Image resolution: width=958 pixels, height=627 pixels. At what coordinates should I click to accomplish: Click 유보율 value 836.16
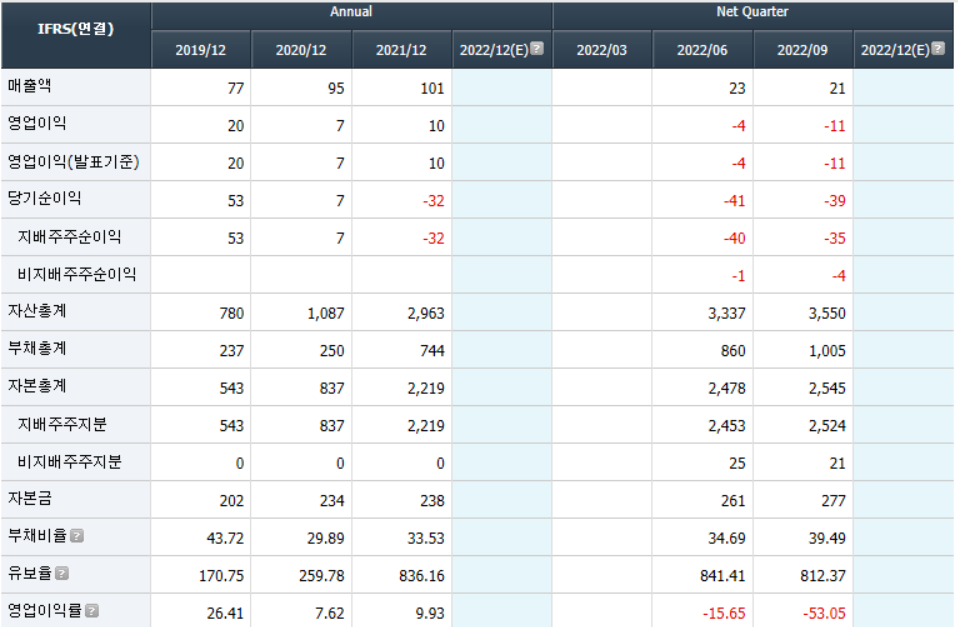(x=422, y=576)
